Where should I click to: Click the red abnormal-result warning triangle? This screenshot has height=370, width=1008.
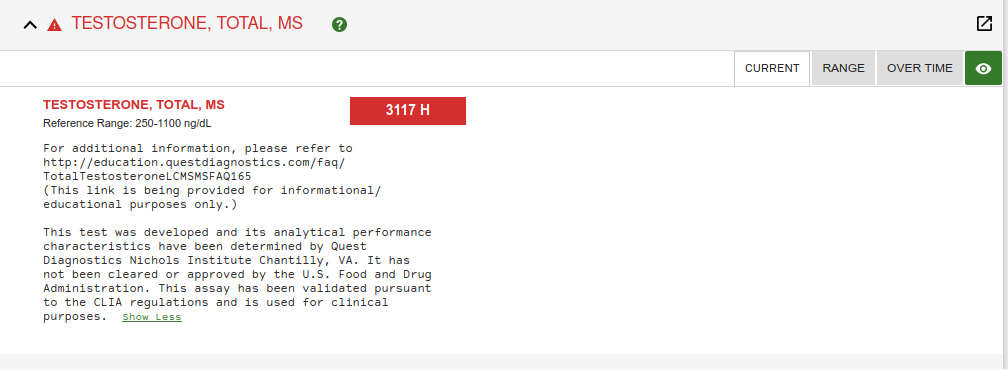tap(55, 25)
